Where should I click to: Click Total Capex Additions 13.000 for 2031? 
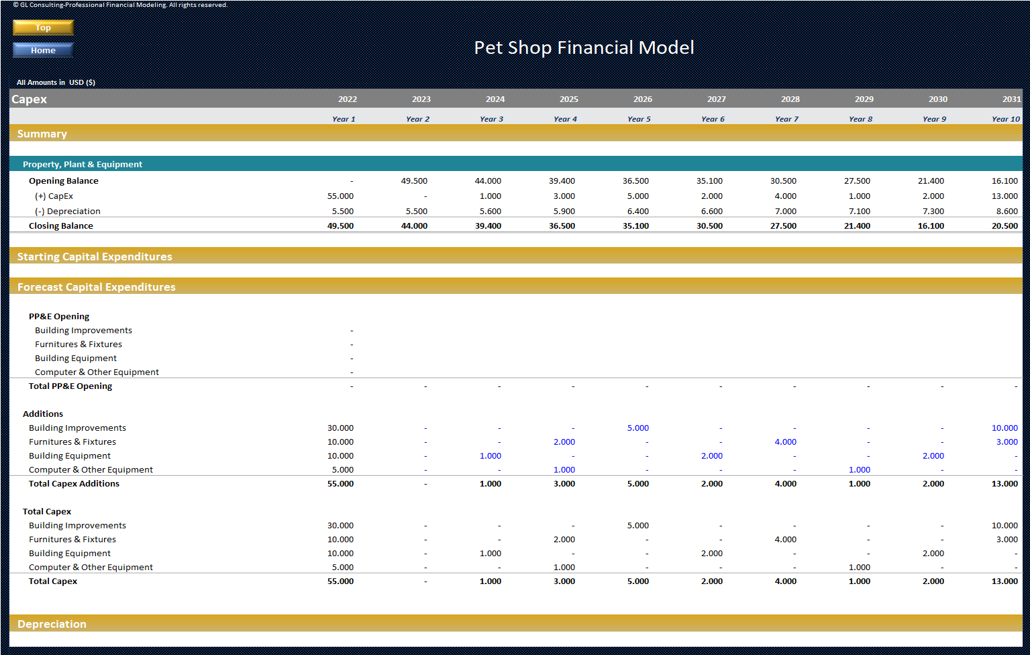pyautogui.click(x=1004, y=484)
